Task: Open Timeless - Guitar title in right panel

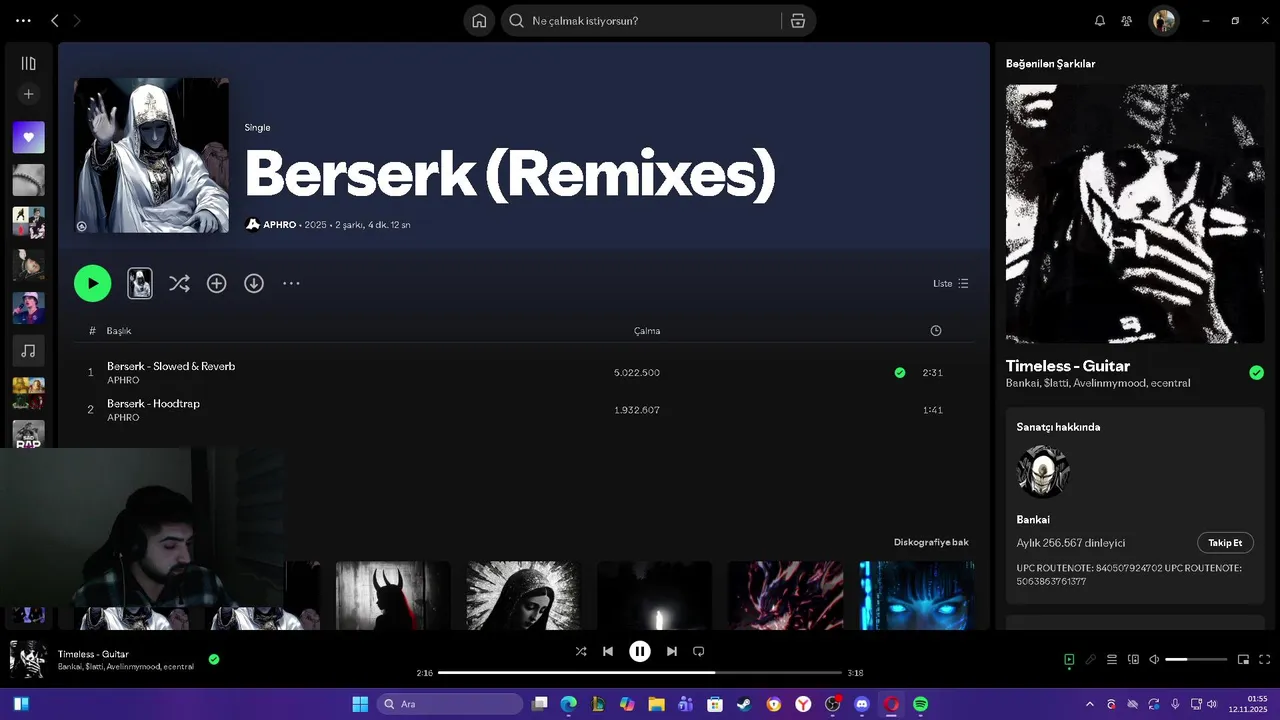Action: tap(1068, 366)
